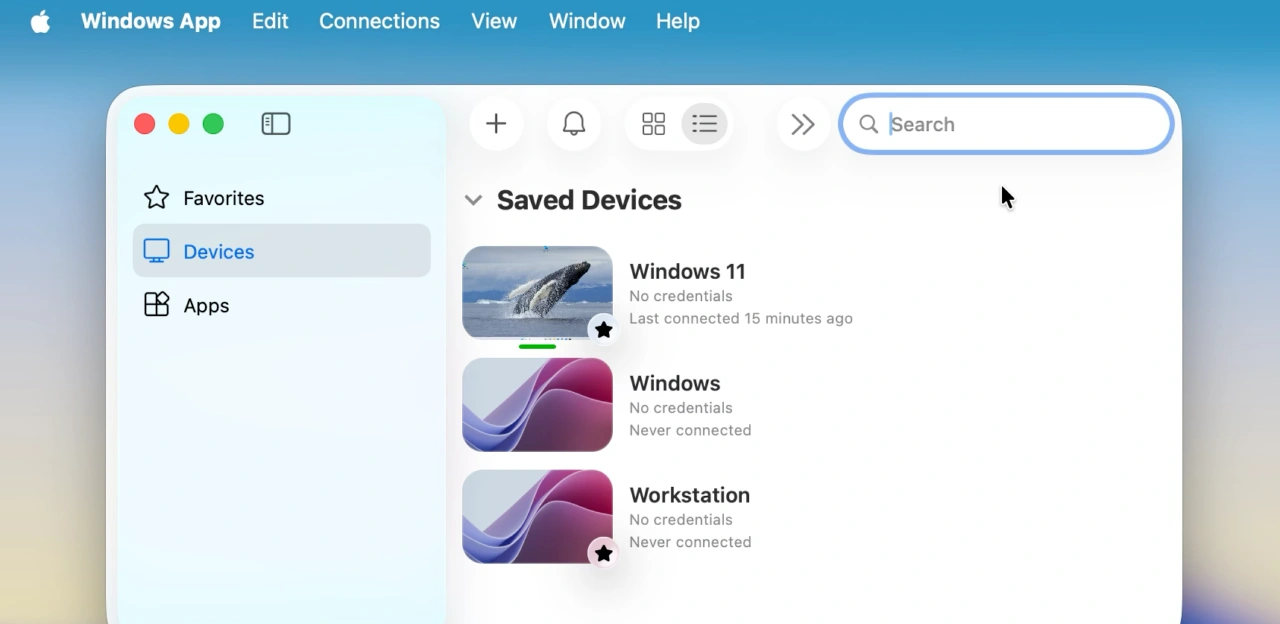Viewport: 1280px width, 624px height.
Task: Switch to list view
Action: coord(705,124)
